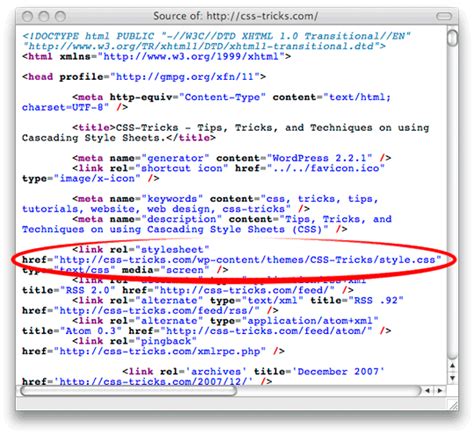474x434 pixels.
Task: Click the vertical scrollbar up arrow
Action: (452, 366)
